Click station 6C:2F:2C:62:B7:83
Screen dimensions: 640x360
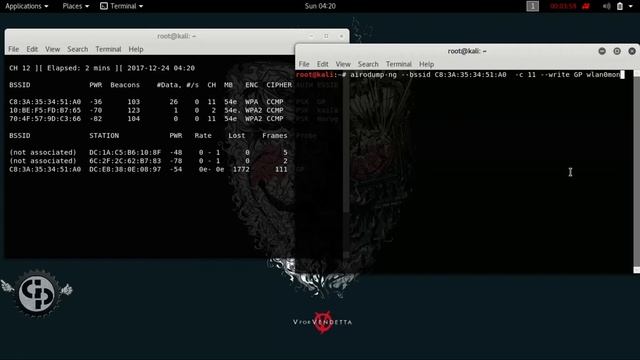click(x=125, y=161)
